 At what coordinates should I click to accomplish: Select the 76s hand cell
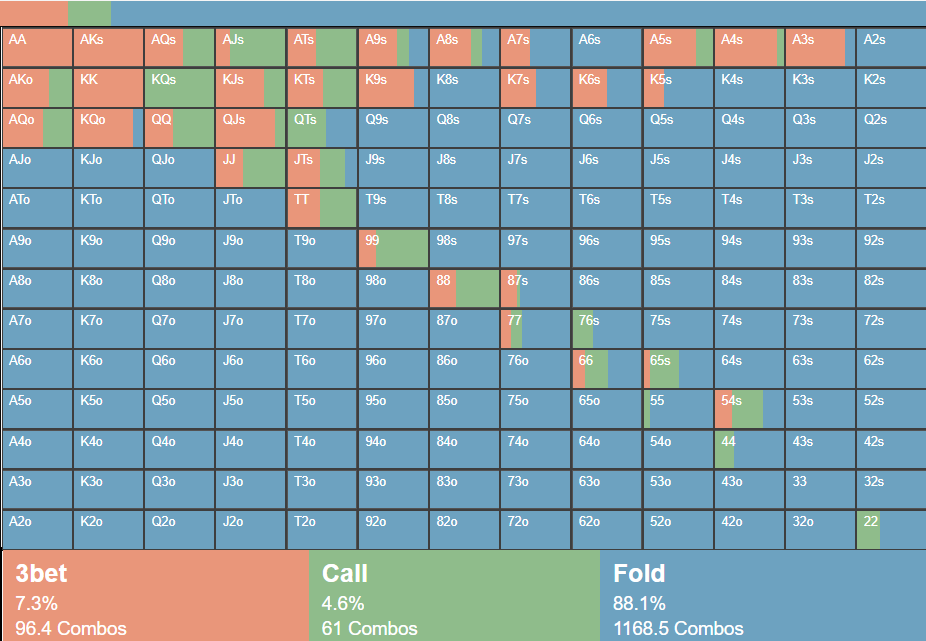click(x=606, y=328)
